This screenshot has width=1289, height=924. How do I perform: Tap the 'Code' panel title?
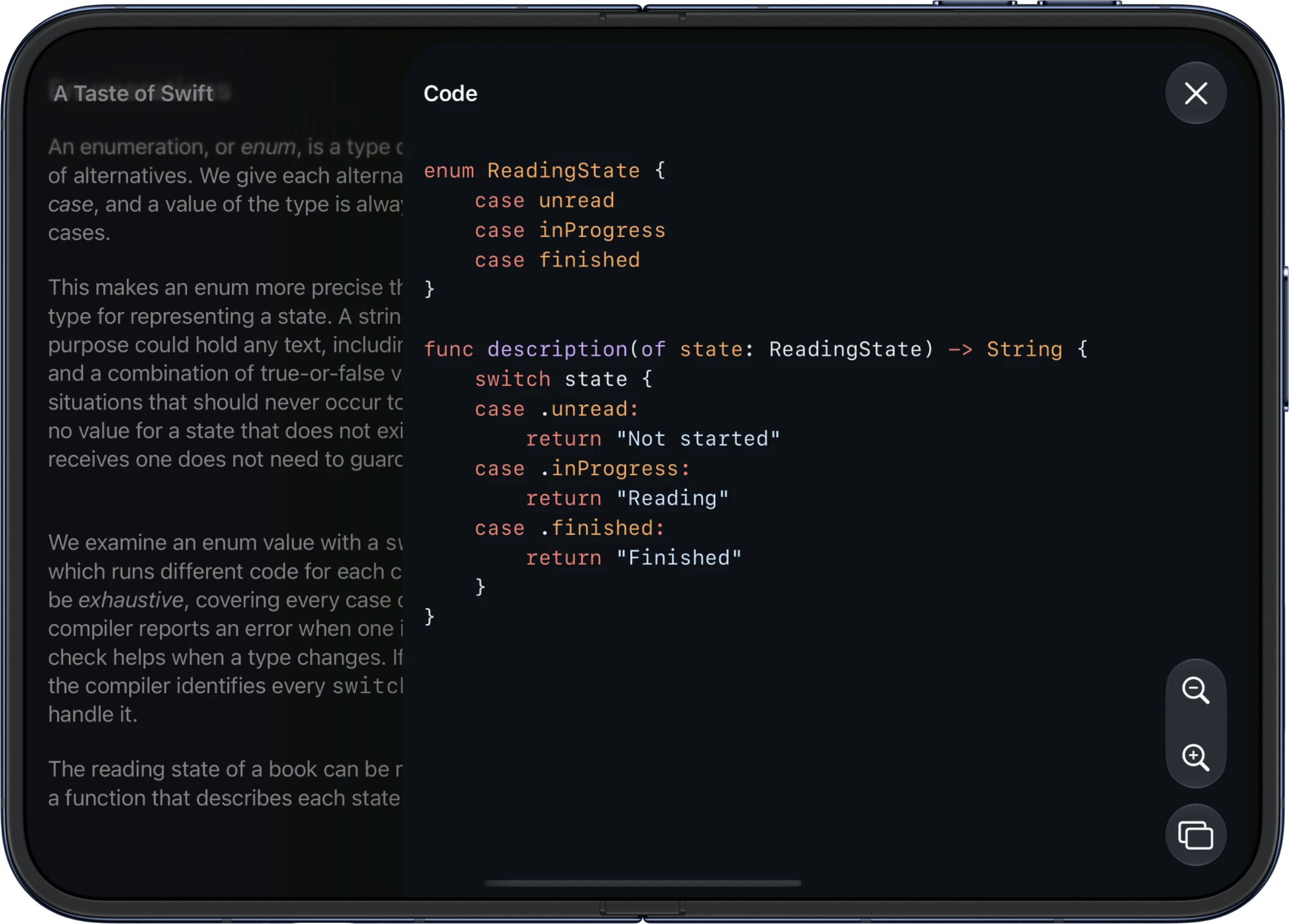[450, 93]
